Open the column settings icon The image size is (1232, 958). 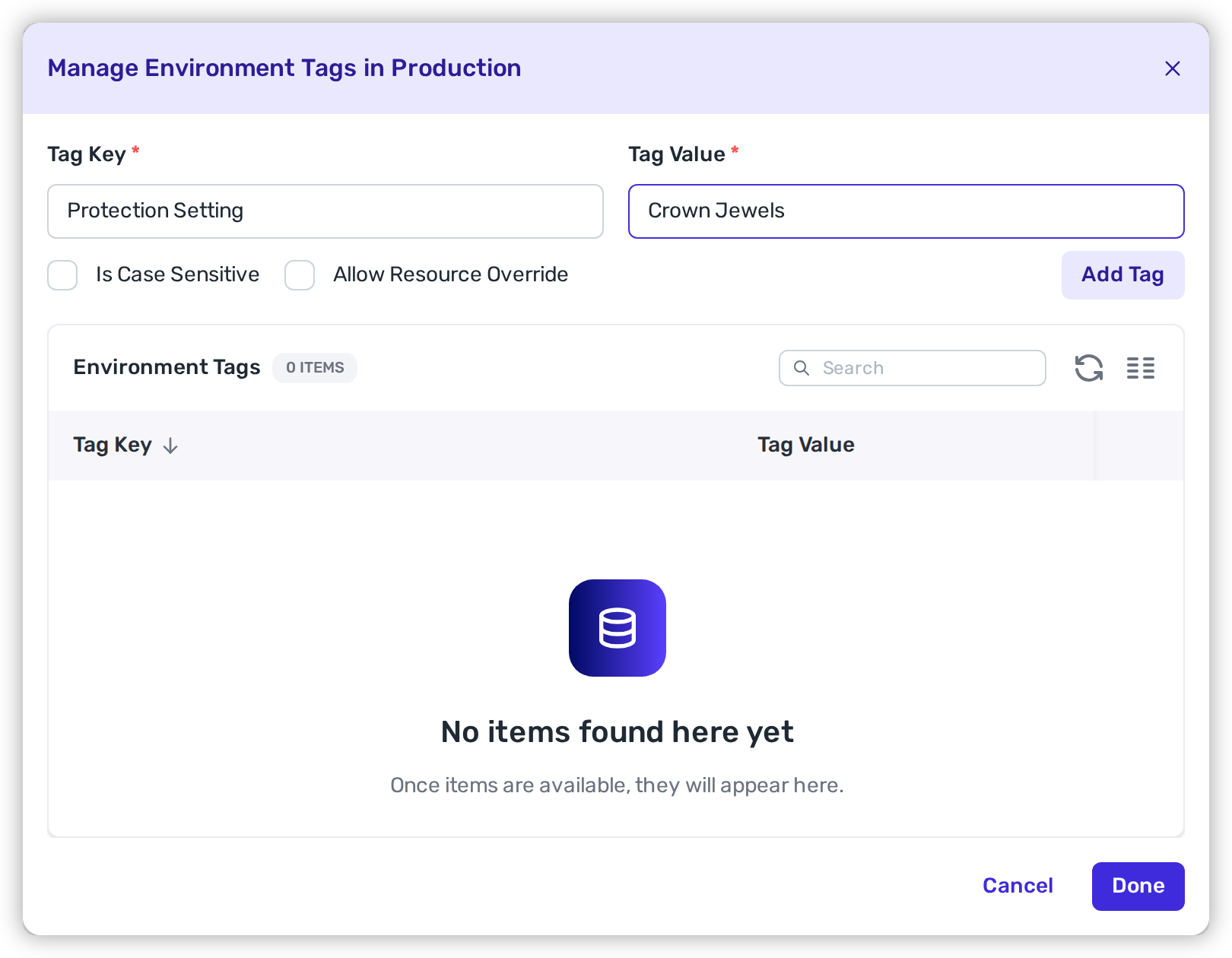click(1140, 368)
